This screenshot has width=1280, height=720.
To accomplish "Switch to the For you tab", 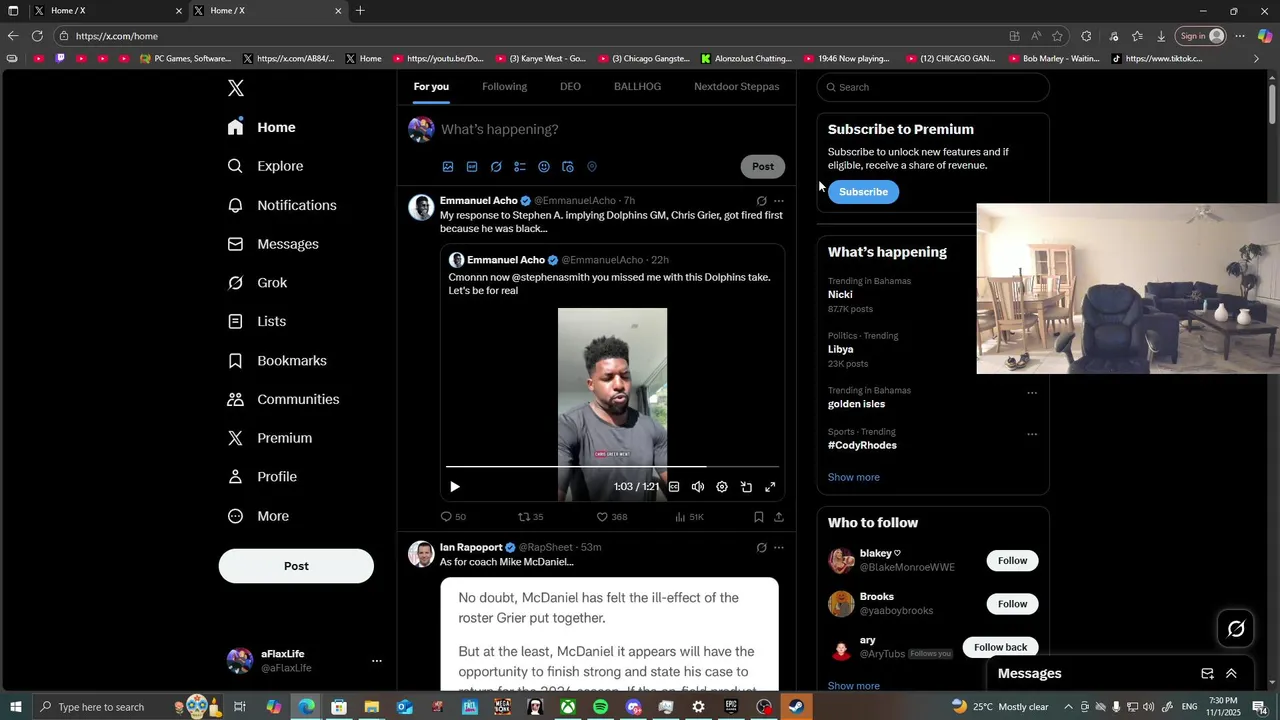I will (431, 87).
